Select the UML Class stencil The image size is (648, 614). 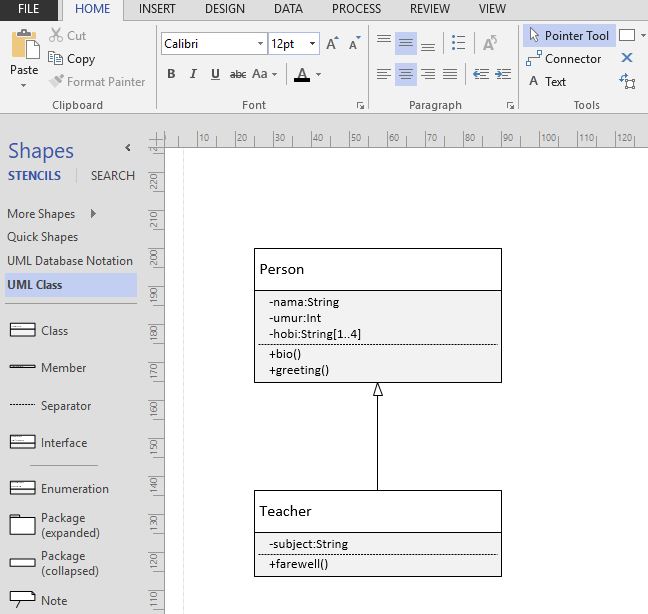tap(71, 285)
